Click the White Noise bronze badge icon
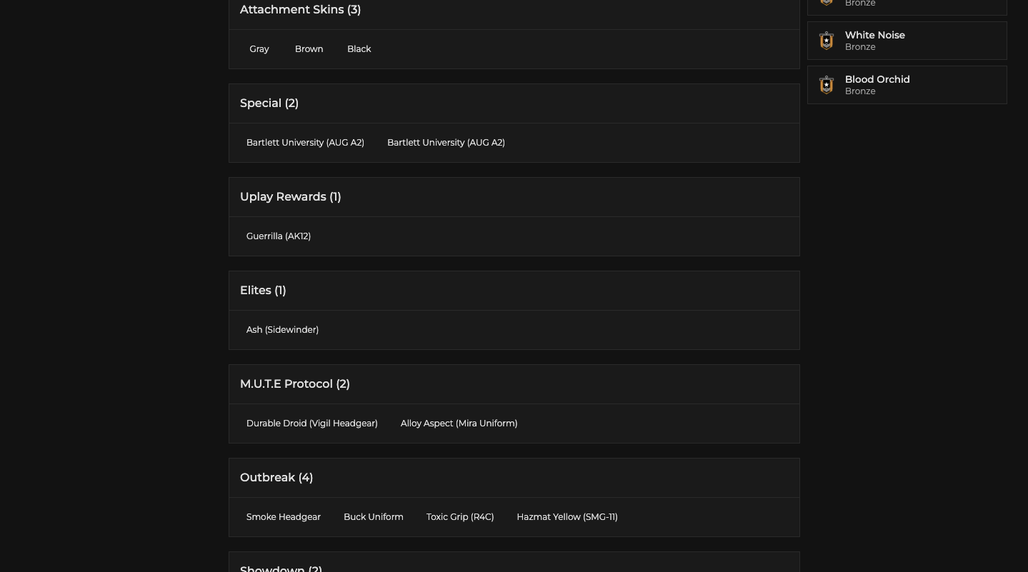 tap(826, 41)
